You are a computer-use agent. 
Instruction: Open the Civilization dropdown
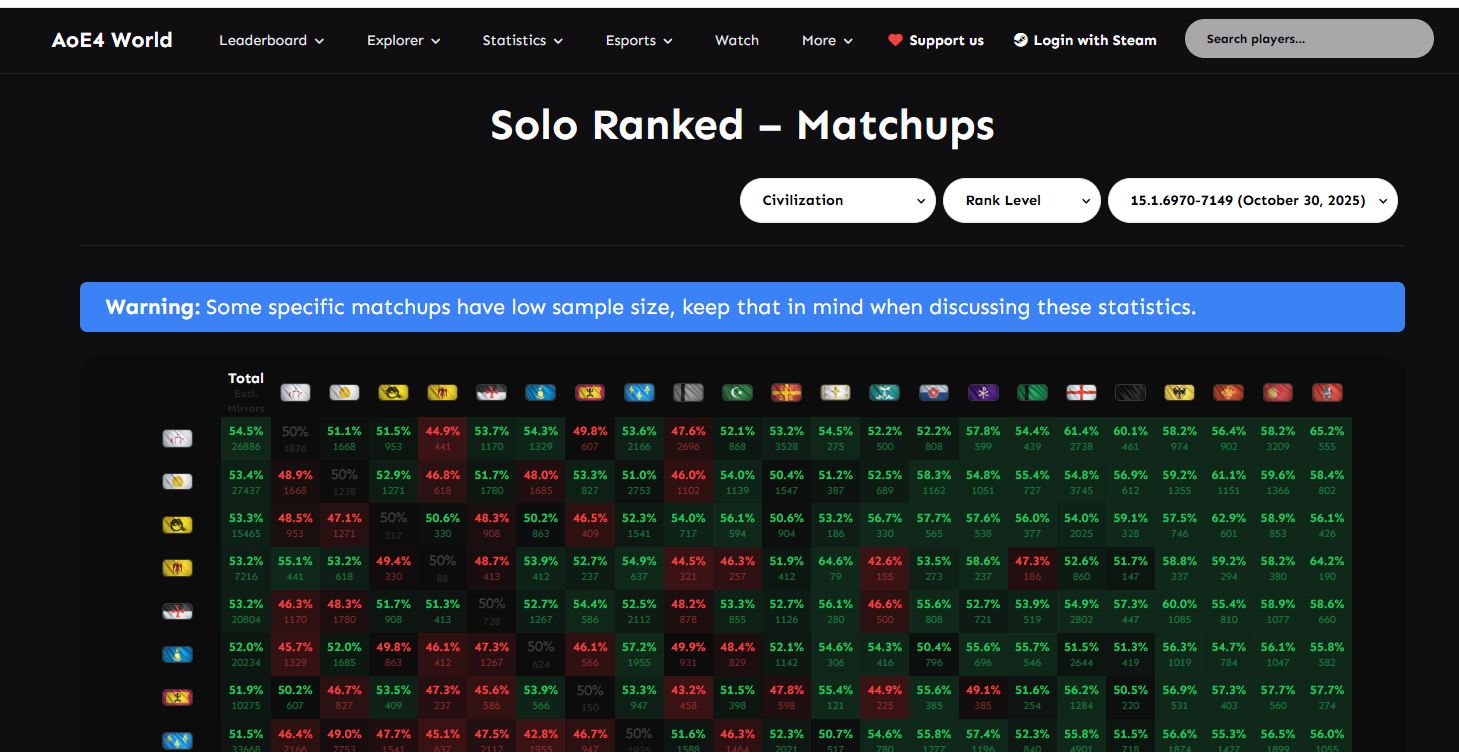(x=837, y=200)
